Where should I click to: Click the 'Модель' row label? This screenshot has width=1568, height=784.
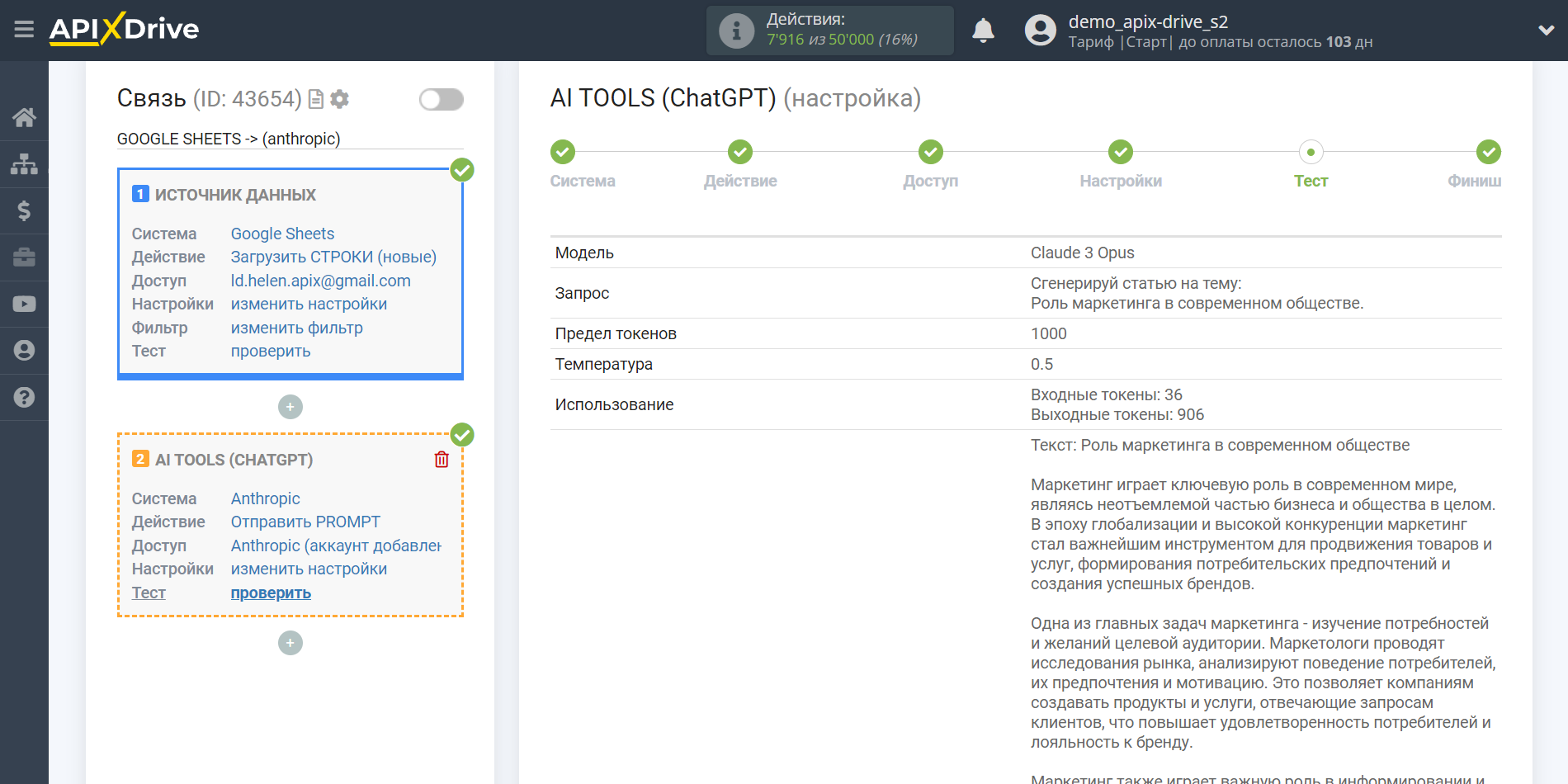(x=584, y=253)
